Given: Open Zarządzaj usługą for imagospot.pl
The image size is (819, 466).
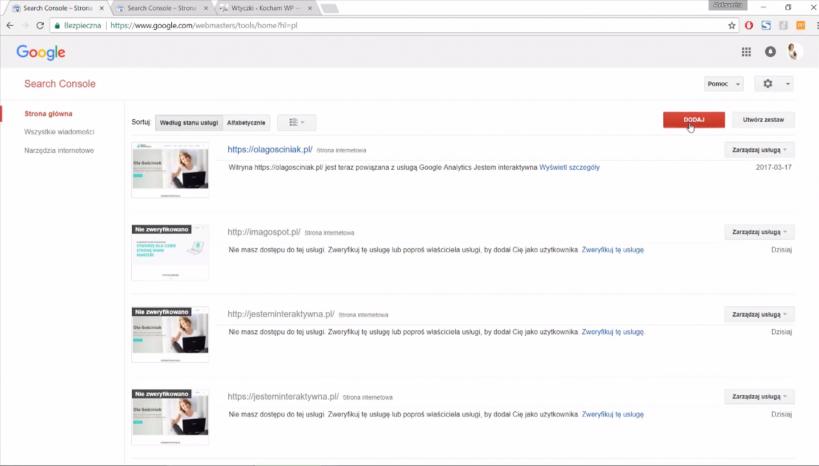Looking at the screenshot, I should click(759, 232).
